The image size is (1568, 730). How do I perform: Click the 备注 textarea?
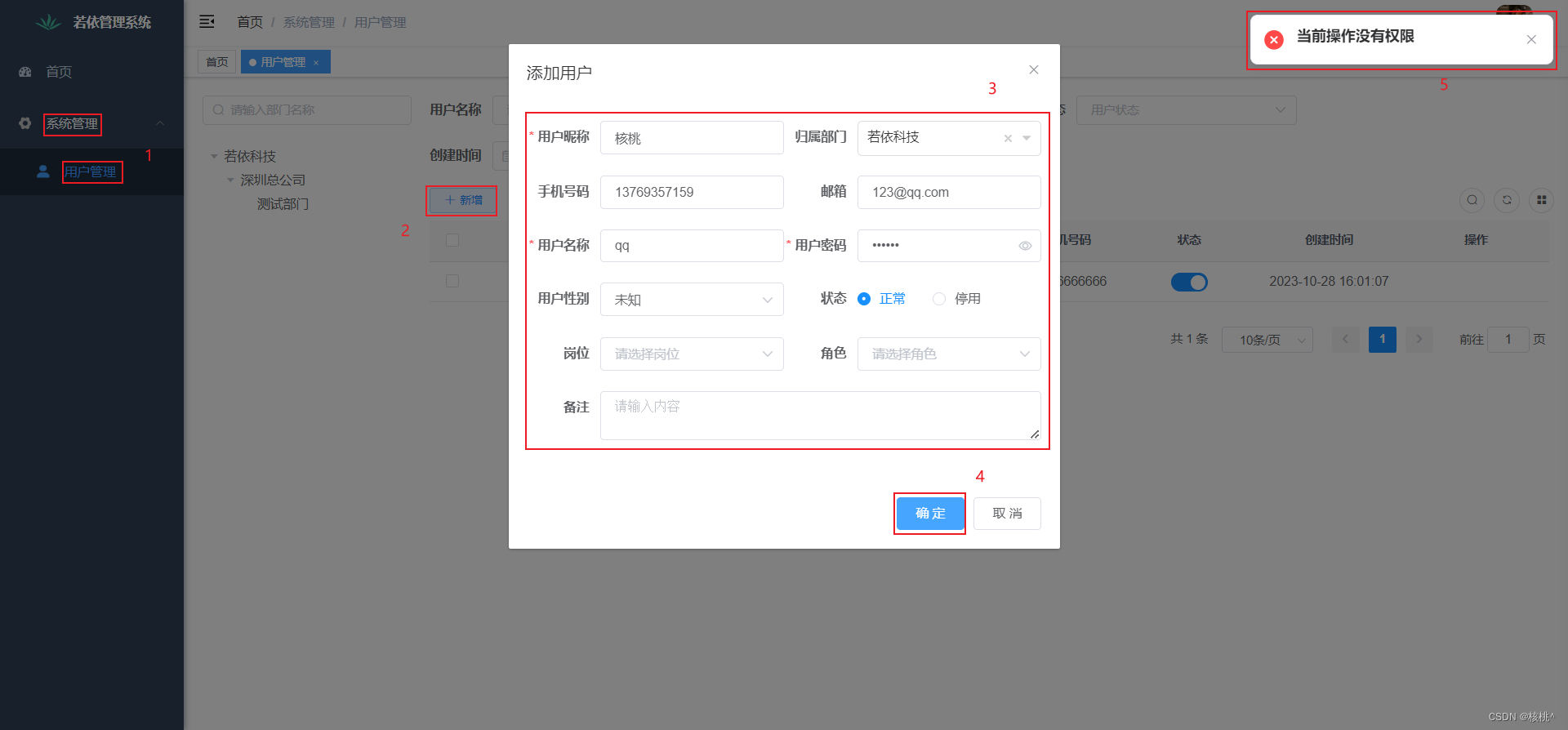(x=820, y=416)
